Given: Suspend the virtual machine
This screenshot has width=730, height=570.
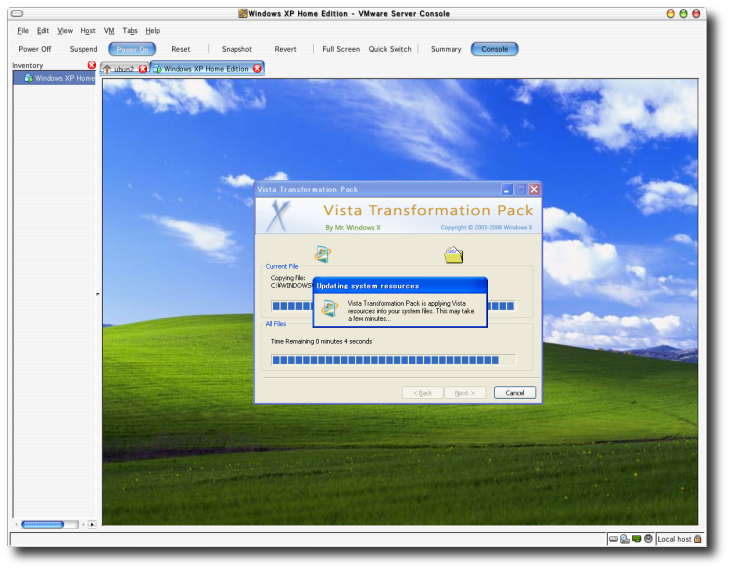Looking at the screenshot, I should click(83, 49).
